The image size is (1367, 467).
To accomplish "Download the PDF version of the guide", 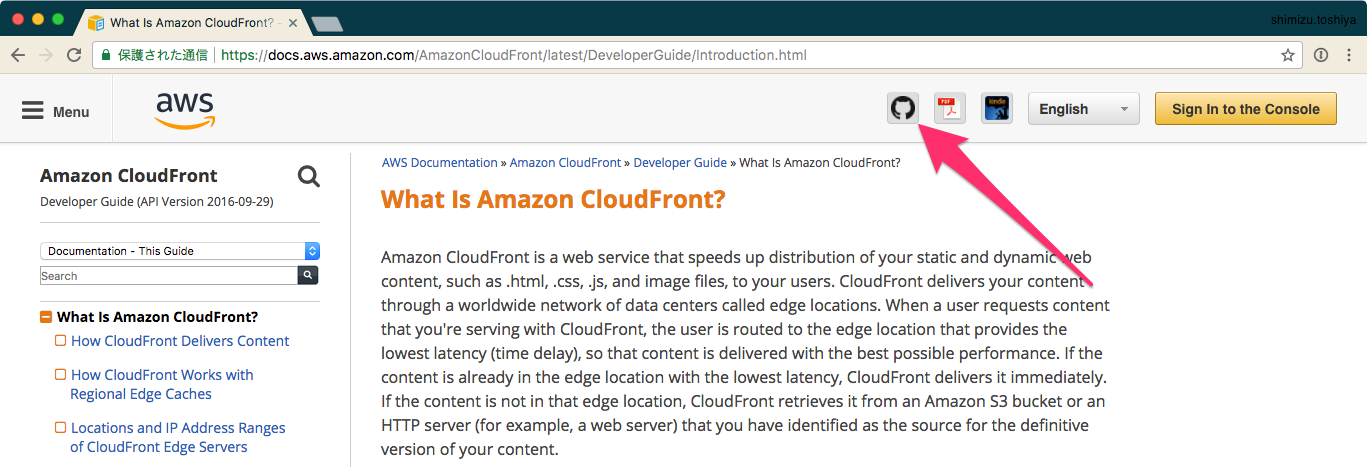I will click(949, 109).
